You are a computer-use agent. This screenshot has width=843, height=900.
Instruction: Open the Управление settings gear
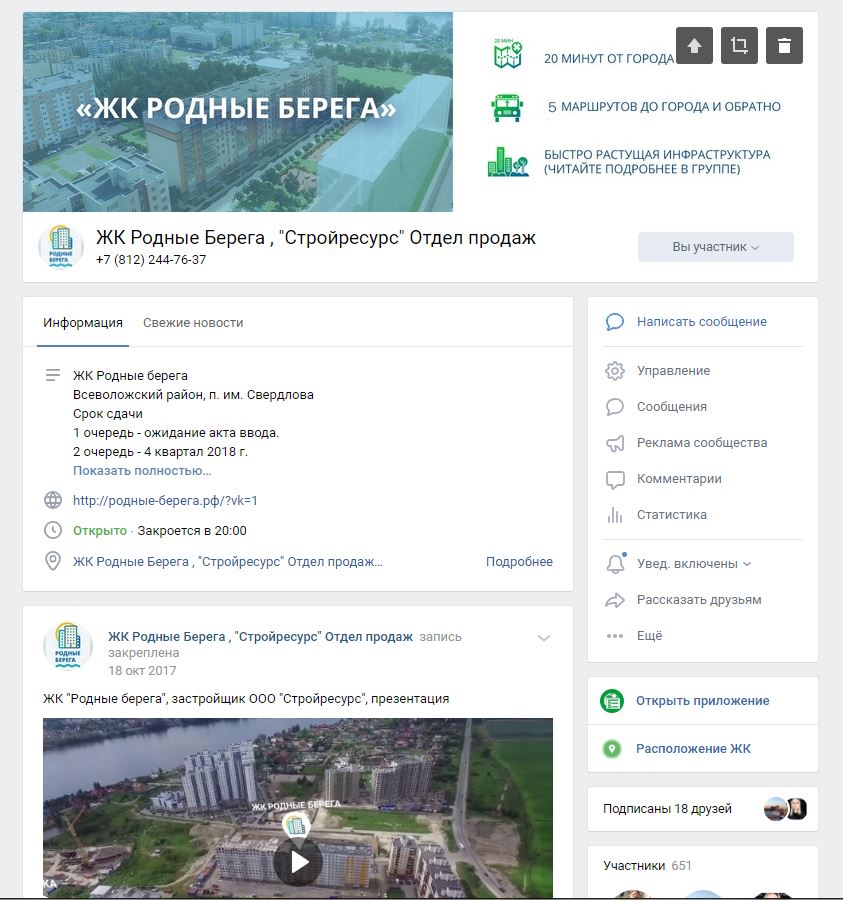click(673, 371)
